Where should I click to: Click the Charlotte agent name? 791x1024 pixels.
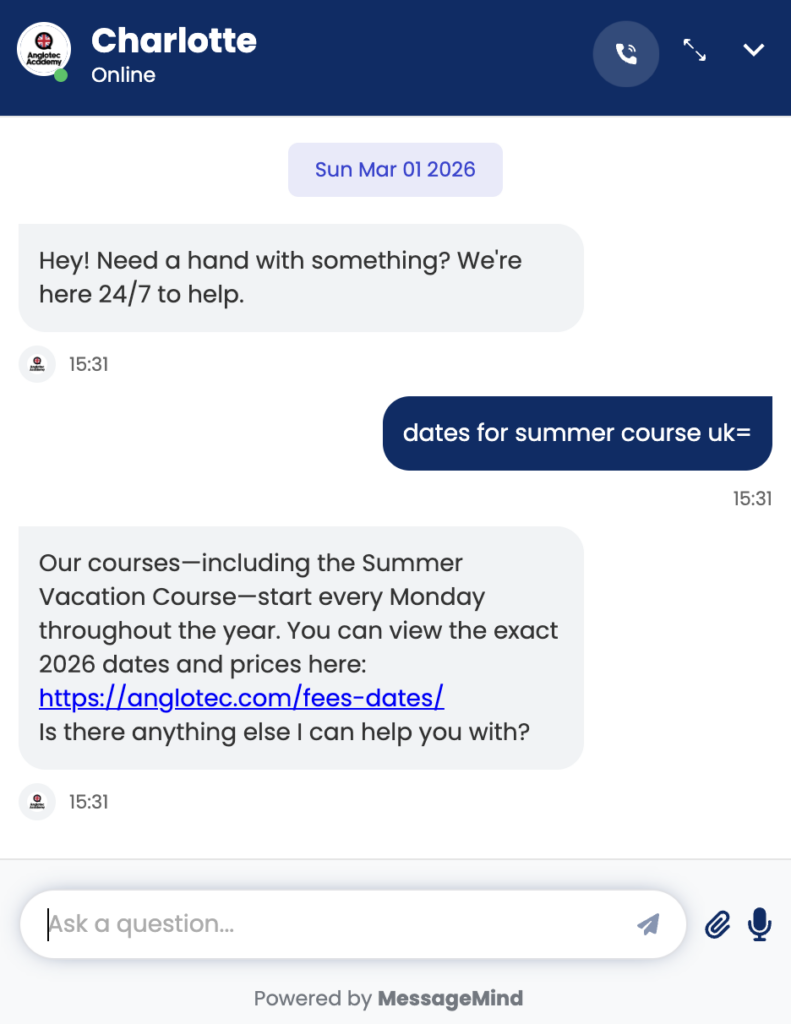[174, 40]
